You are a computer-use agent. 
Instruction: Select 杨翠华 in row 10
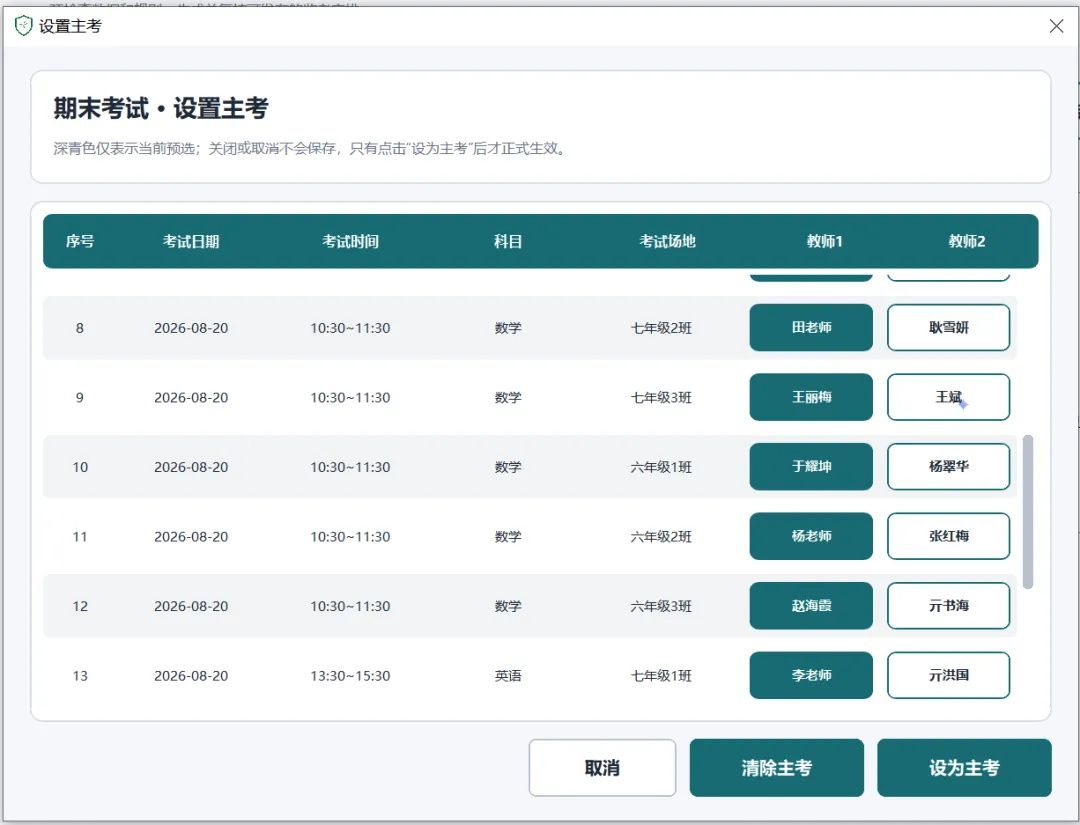(948, 467)
